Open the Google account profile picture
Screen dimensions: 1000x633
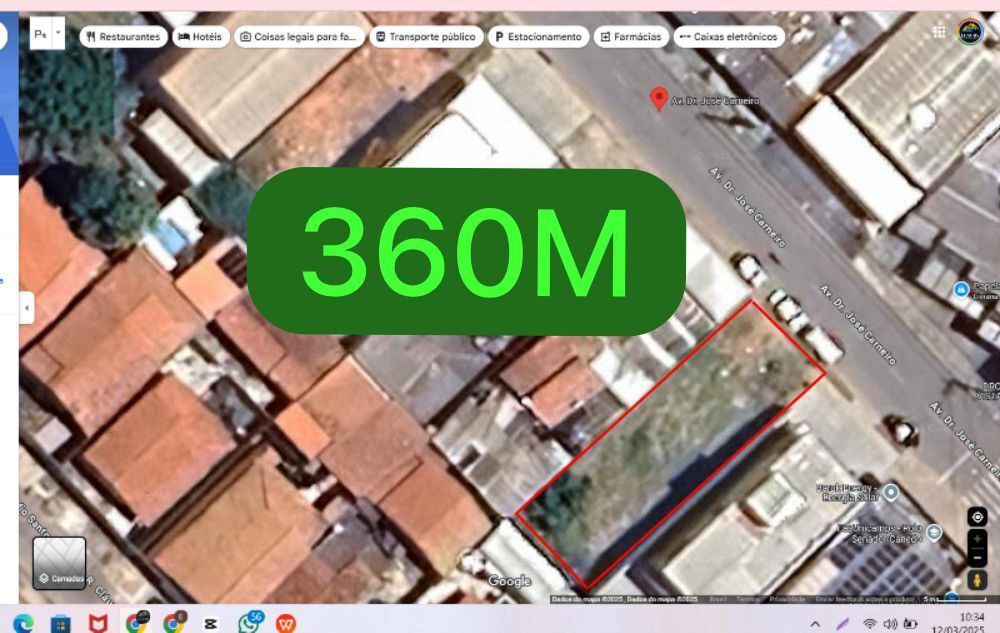(969, 32)
